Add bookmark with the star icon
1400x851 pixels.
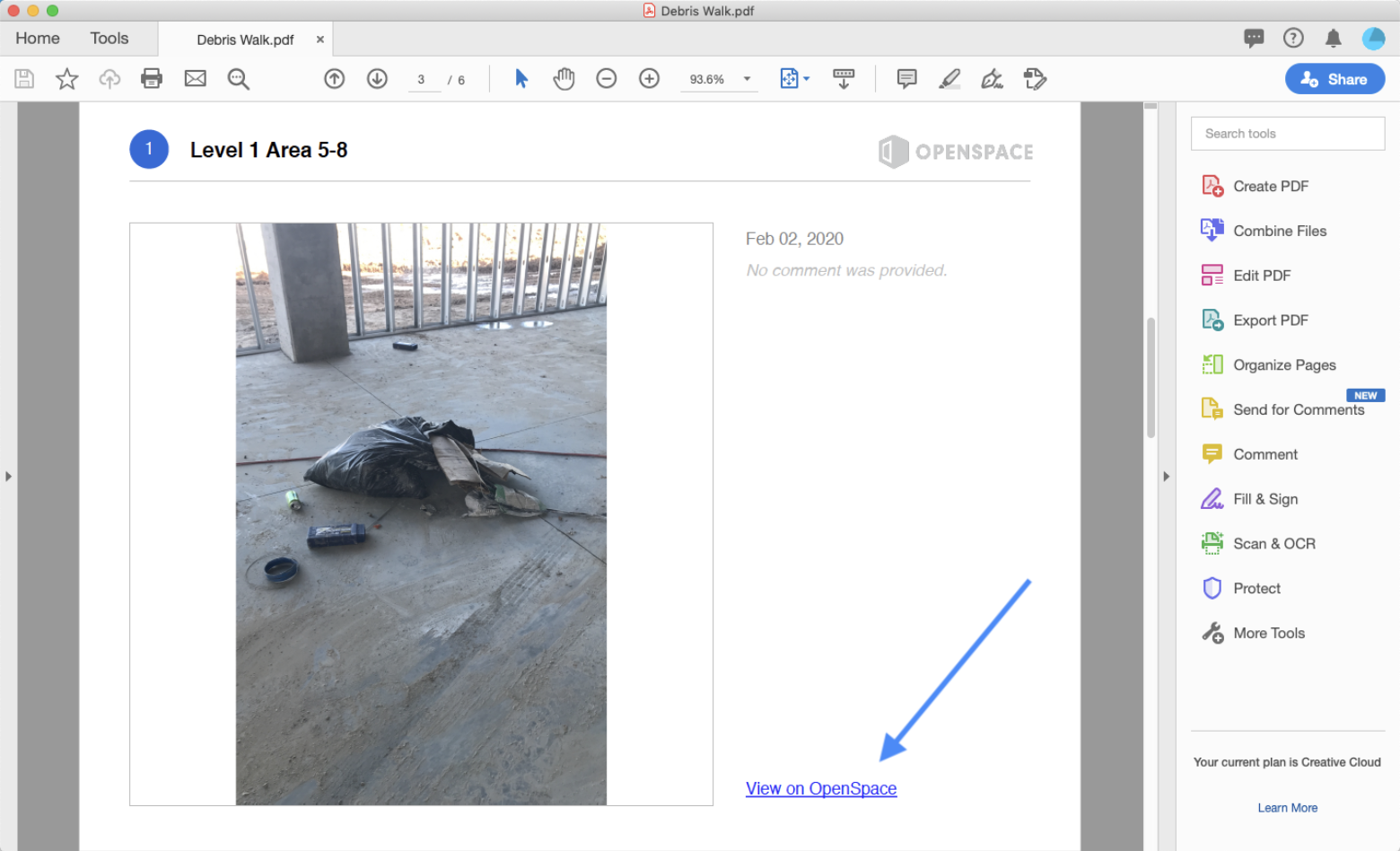click(x=66, y=79)
